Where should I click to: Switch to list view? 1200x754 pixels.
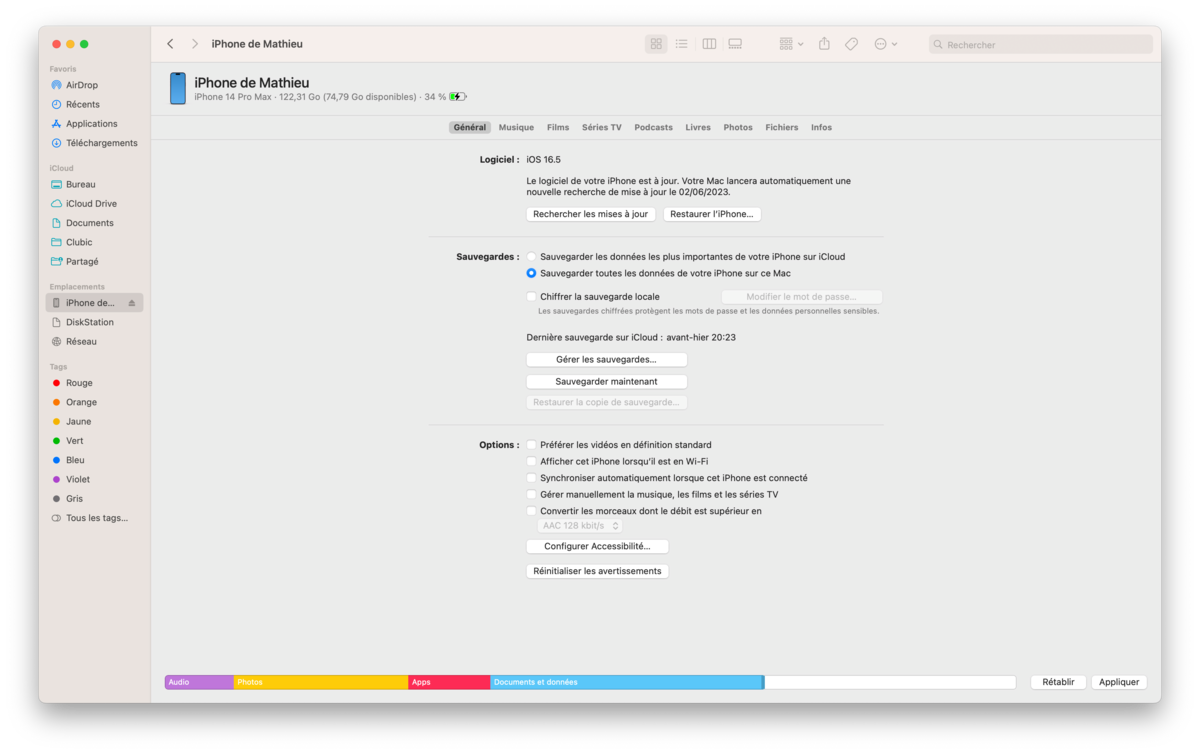click(x=682, y=44)
